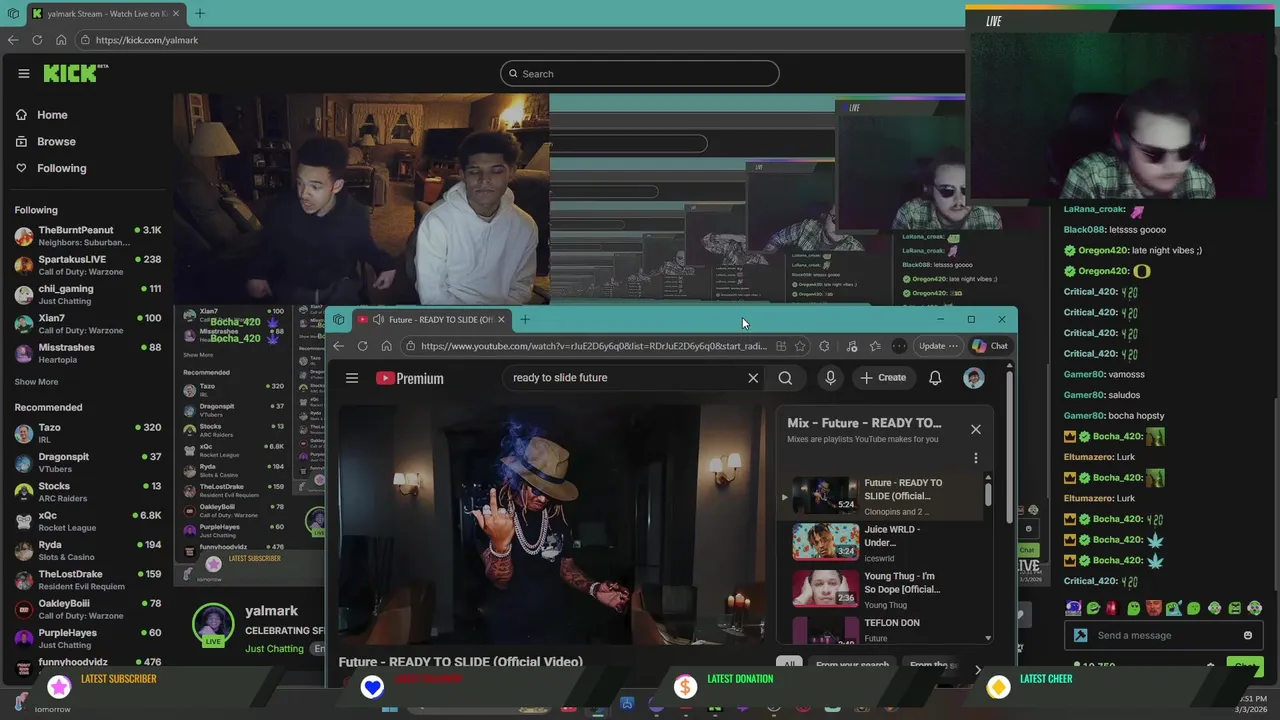1280x720 pixels.
Task: Select the yalmark Stream tab
Action: coord(106,13)
